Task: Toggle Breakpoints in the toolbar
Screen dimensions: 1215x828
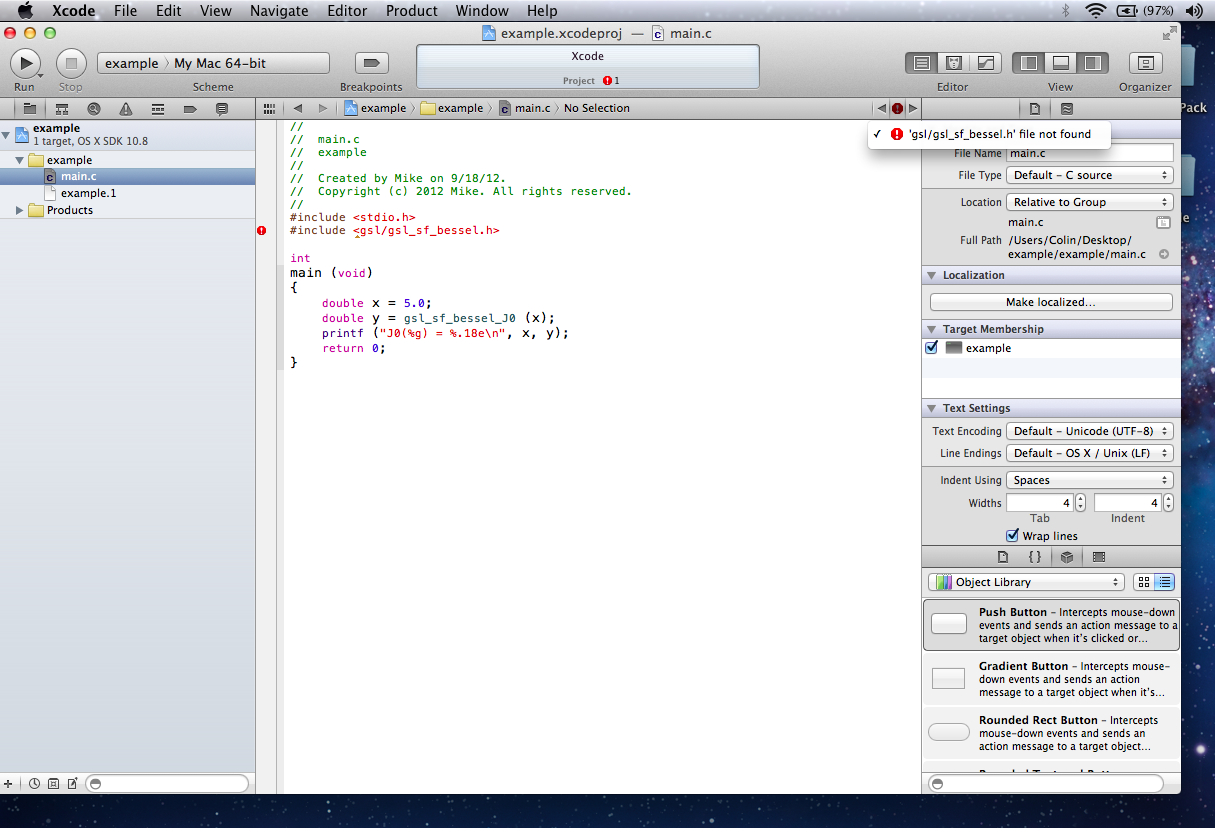Action: coord(372,63)
